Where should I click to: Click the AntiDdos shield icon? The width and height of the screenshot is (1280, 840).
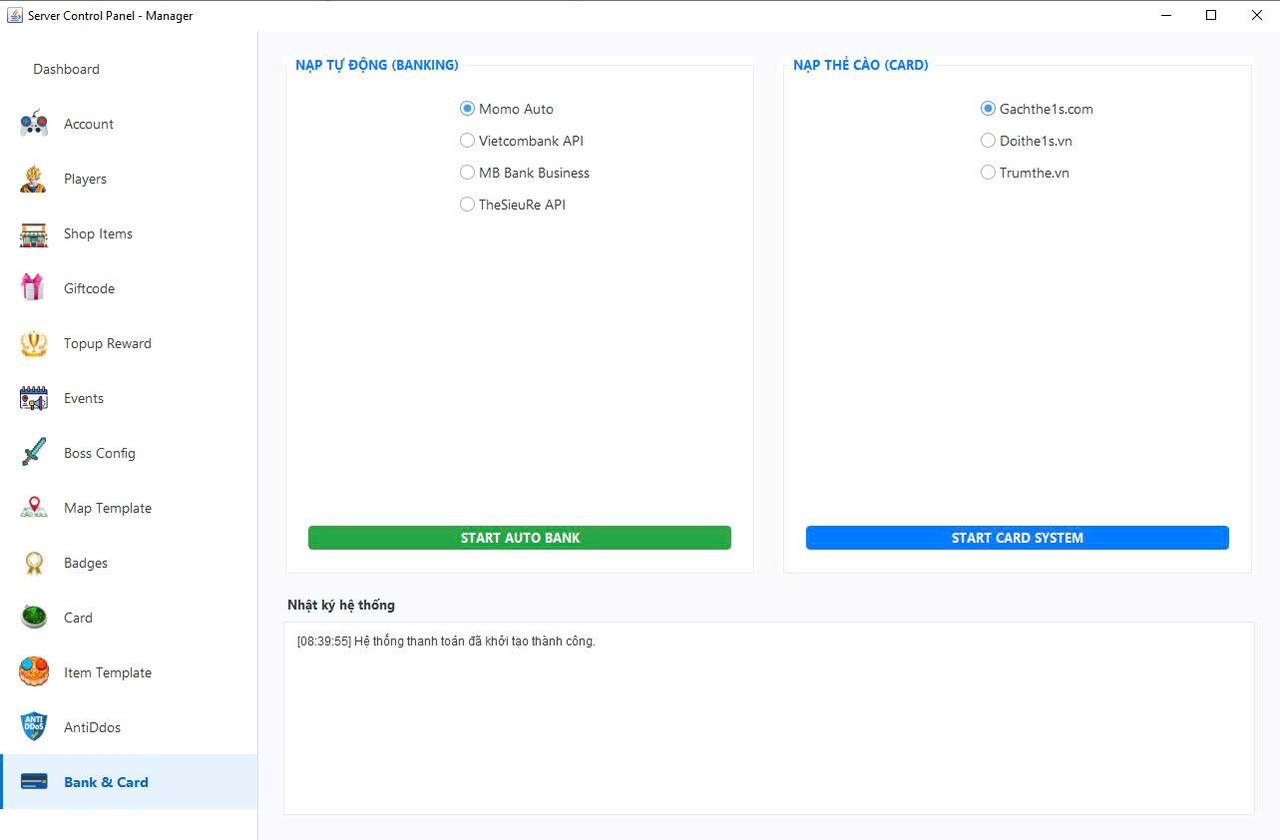(x=34, y=727)
